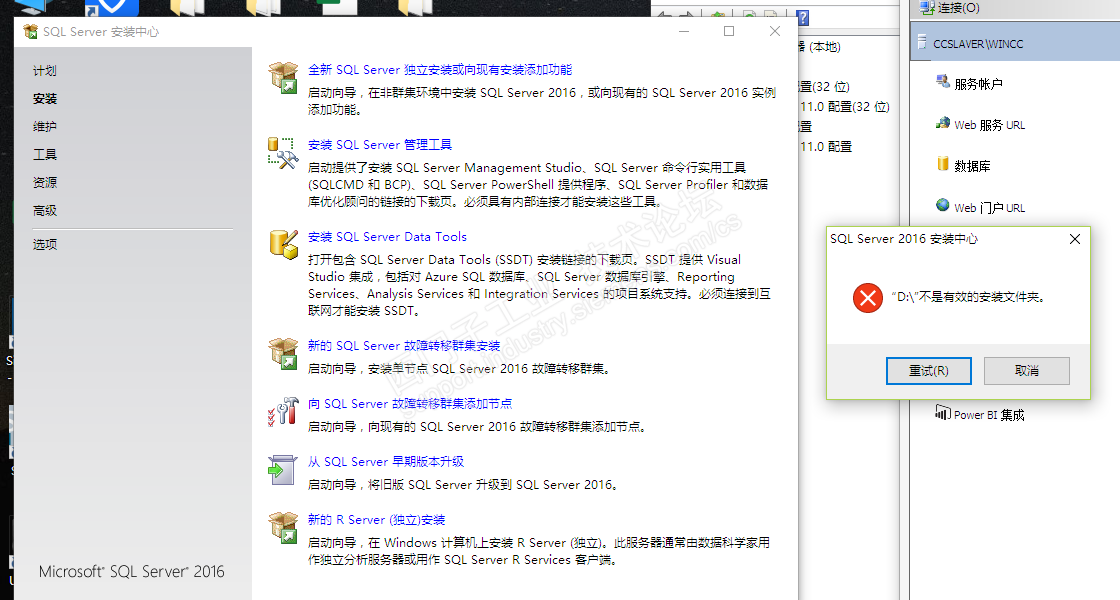This screenshot has height=600, width=1120.
Task: Click the 重试(R) button in the dialog
Action: (929, 371)
